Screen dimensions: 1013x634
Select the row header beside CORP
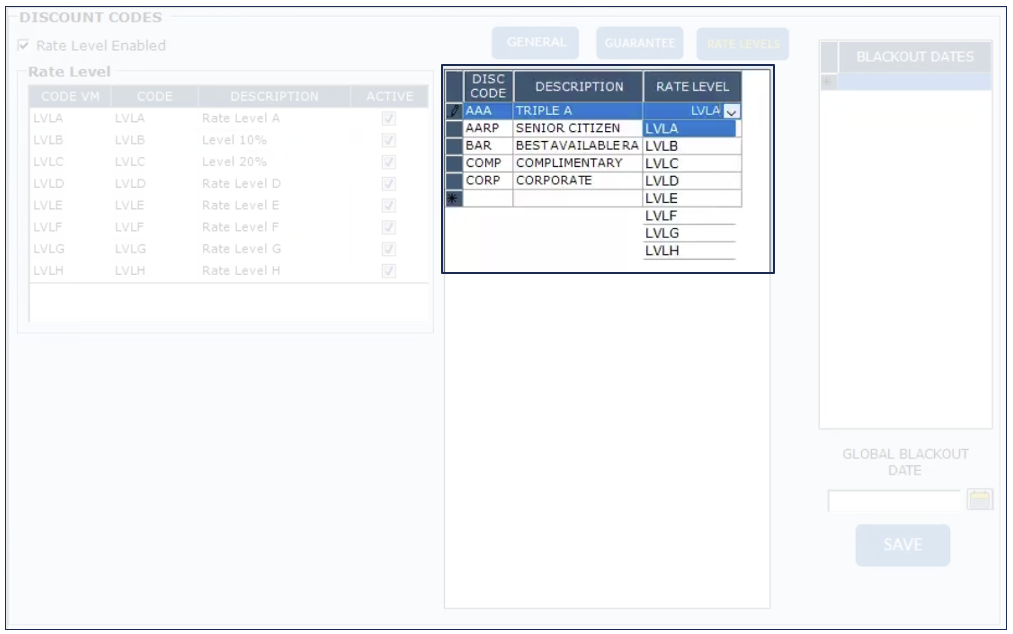point(454,181)
